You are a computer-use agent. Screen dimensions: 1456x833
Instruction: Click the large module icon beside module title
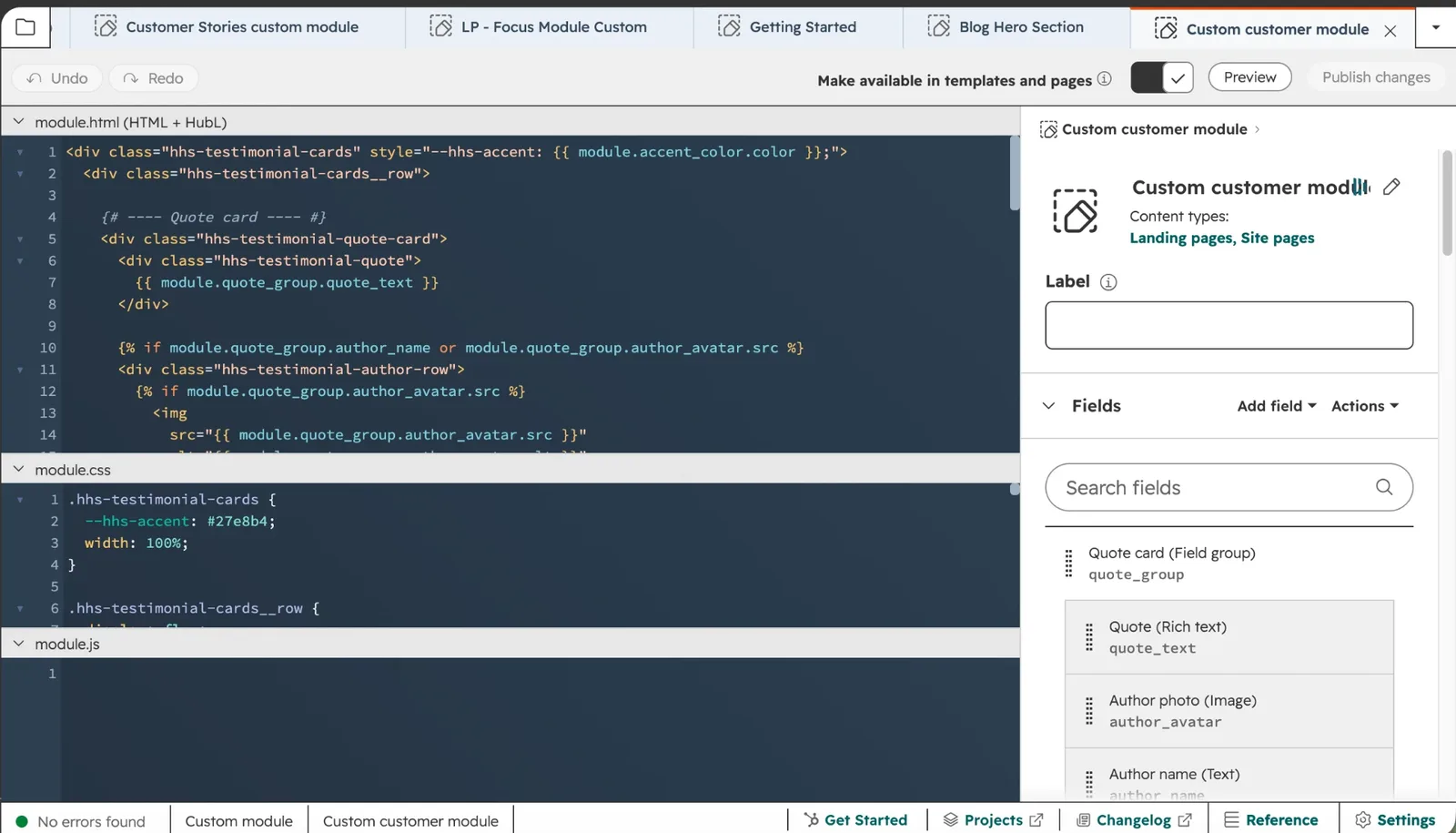tap(1076, 211)
